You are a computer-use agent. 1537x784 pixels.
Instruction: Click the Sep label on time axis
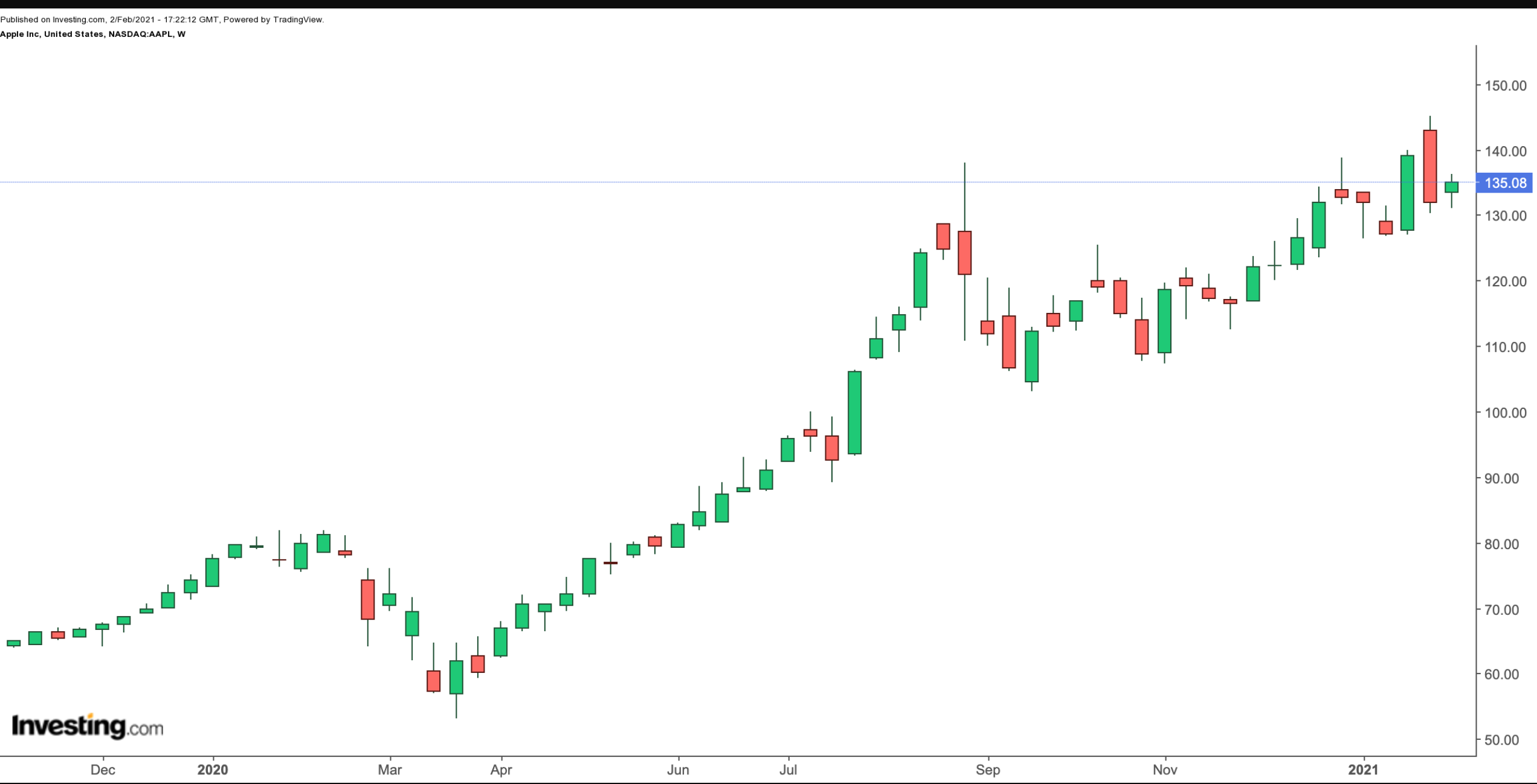988,770
